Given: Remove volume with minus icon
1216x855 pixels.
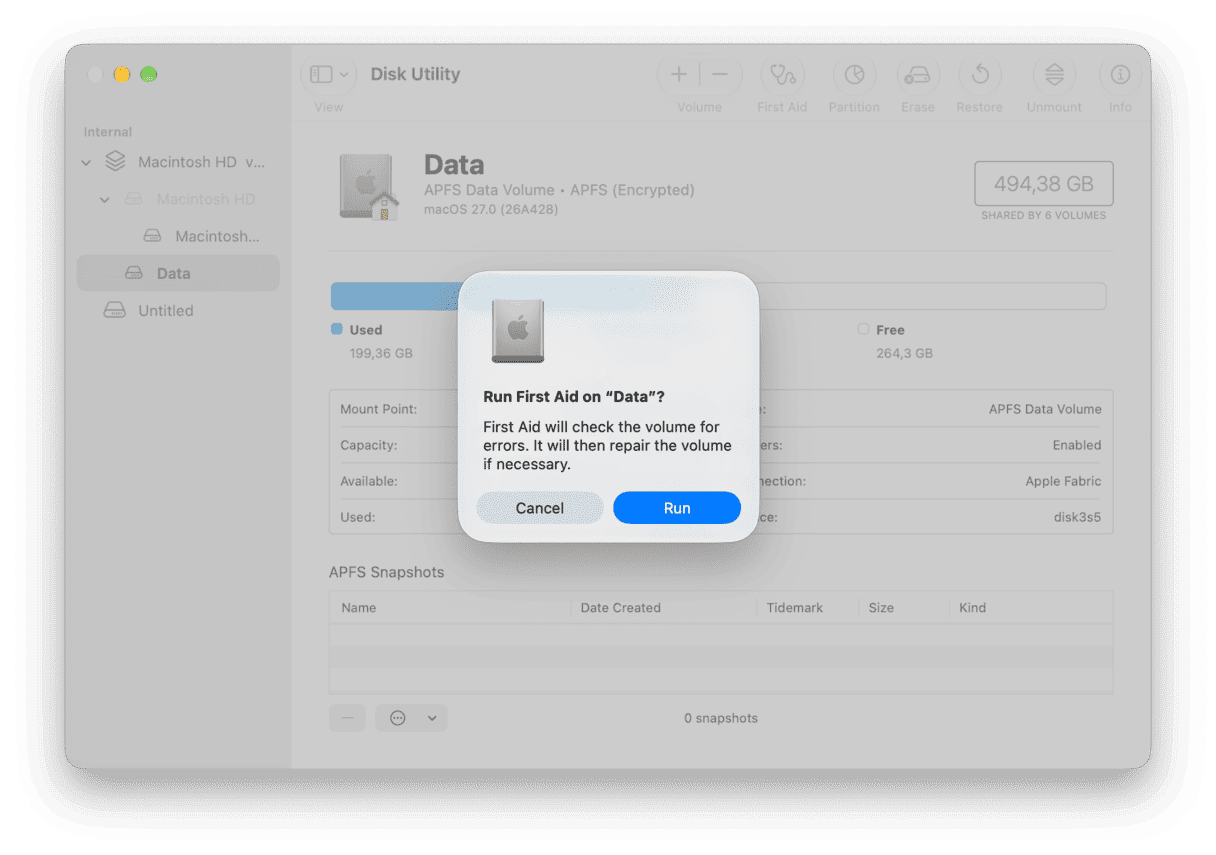Looking at the screenshot, I should [x=720, y=74].
